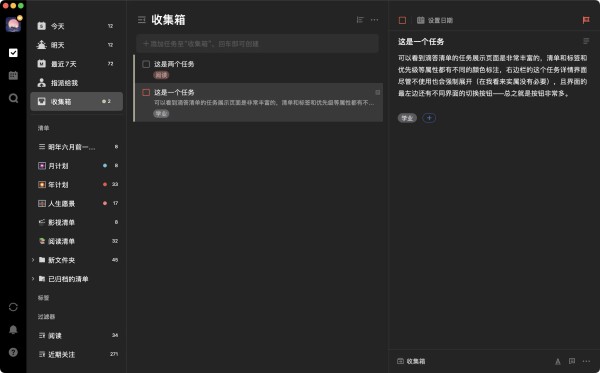Check the red checkbox of 这是一个任务
The image size is (600, 373).
[x=146, y=92]
